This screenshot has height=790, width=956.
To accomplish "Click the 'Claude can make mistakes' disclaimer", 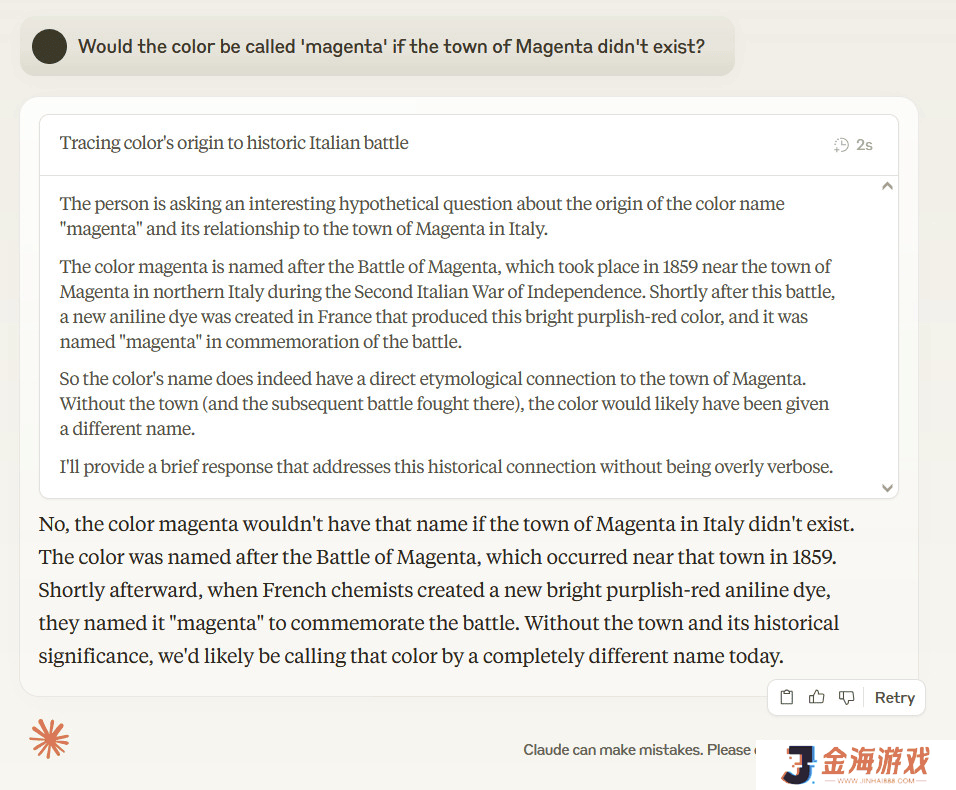I will (638, 750).
